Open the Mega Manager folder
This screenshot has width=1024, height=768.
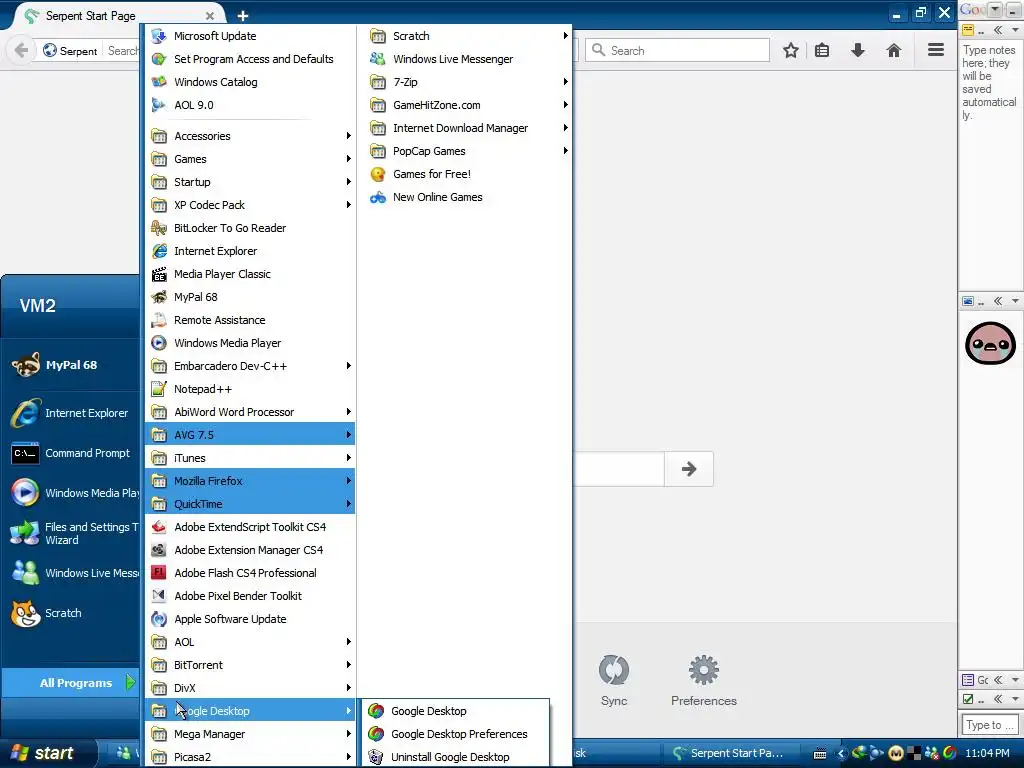point(250,734)
